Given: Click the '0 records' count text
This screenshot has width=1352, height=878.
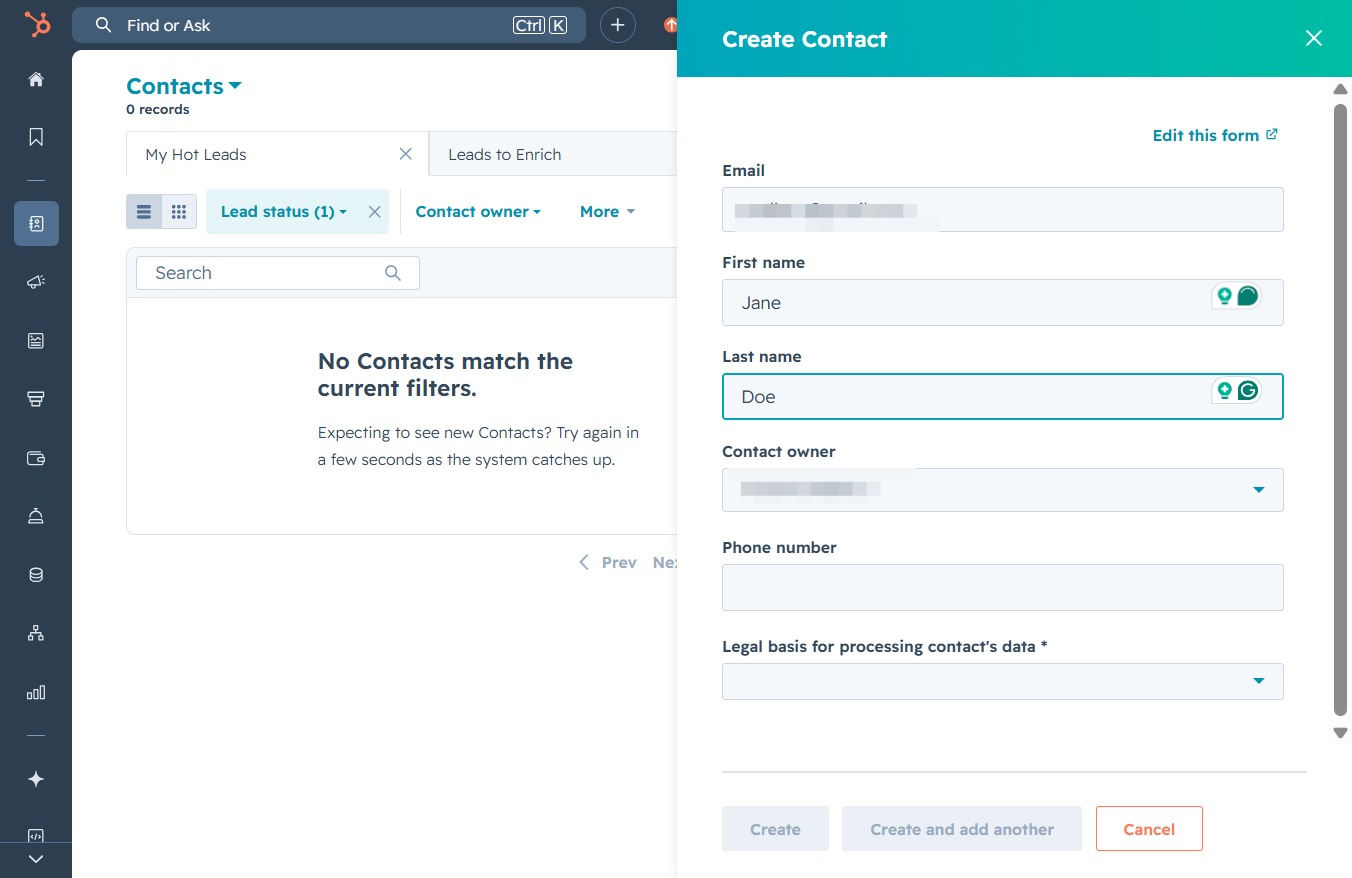Looking at the screenshot, I should click(158, 109).
